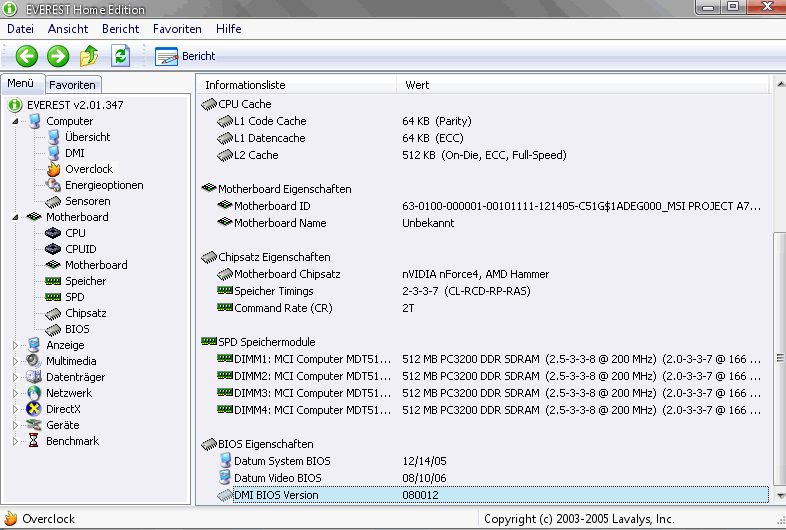This screenshot has height=530, width=786.
Task: Expand the DirectX tree node
Action: [15, 409]
